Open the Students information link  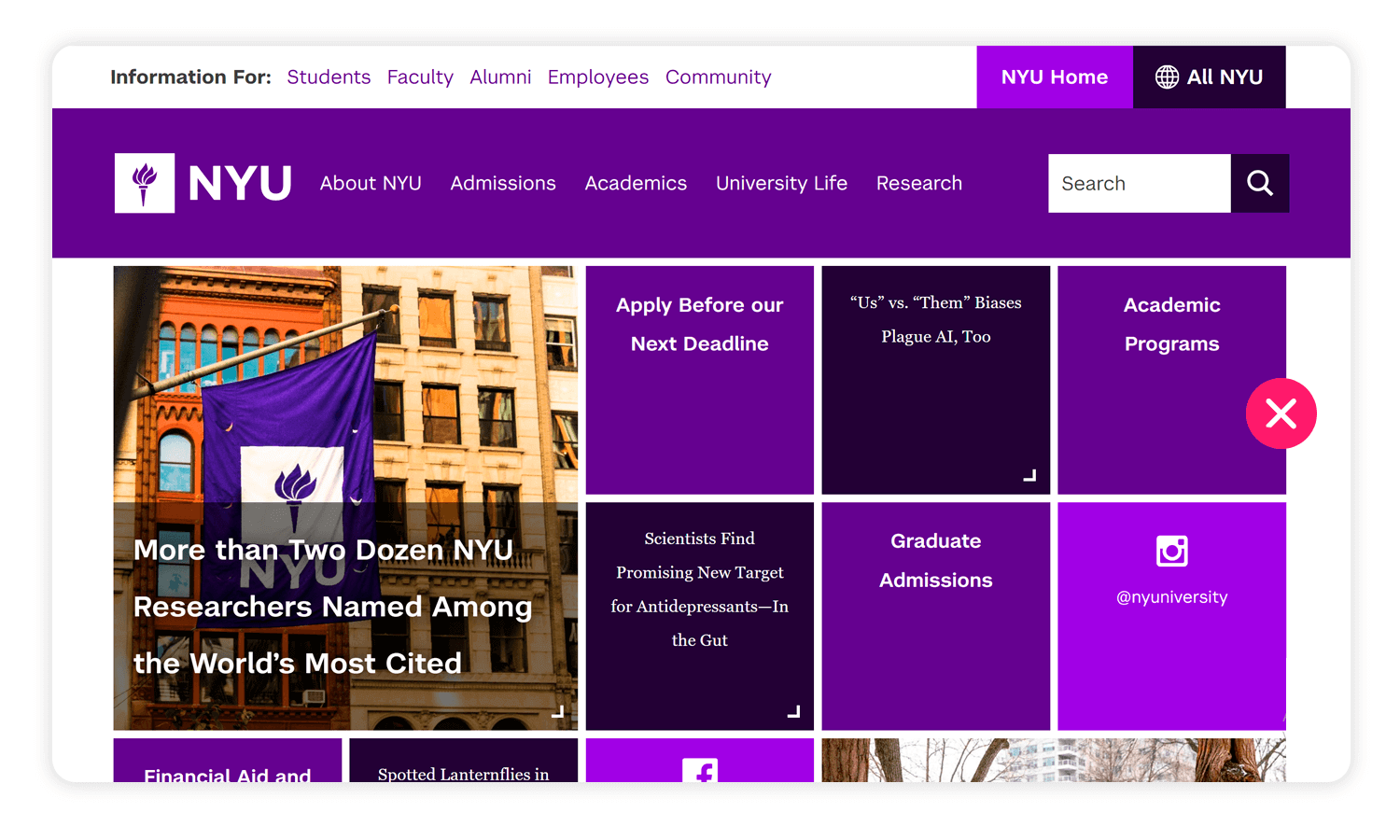(x=329, y=77)
